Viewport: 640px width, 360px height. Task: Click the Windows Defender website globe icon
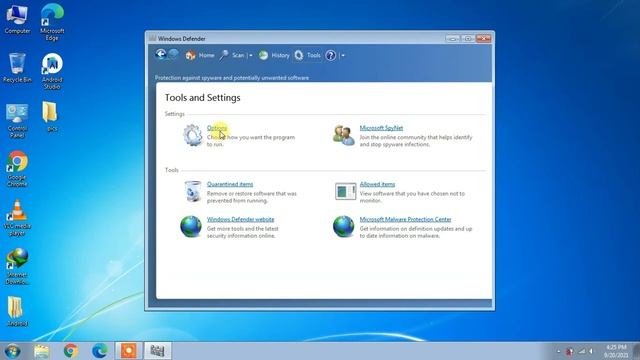191,227
